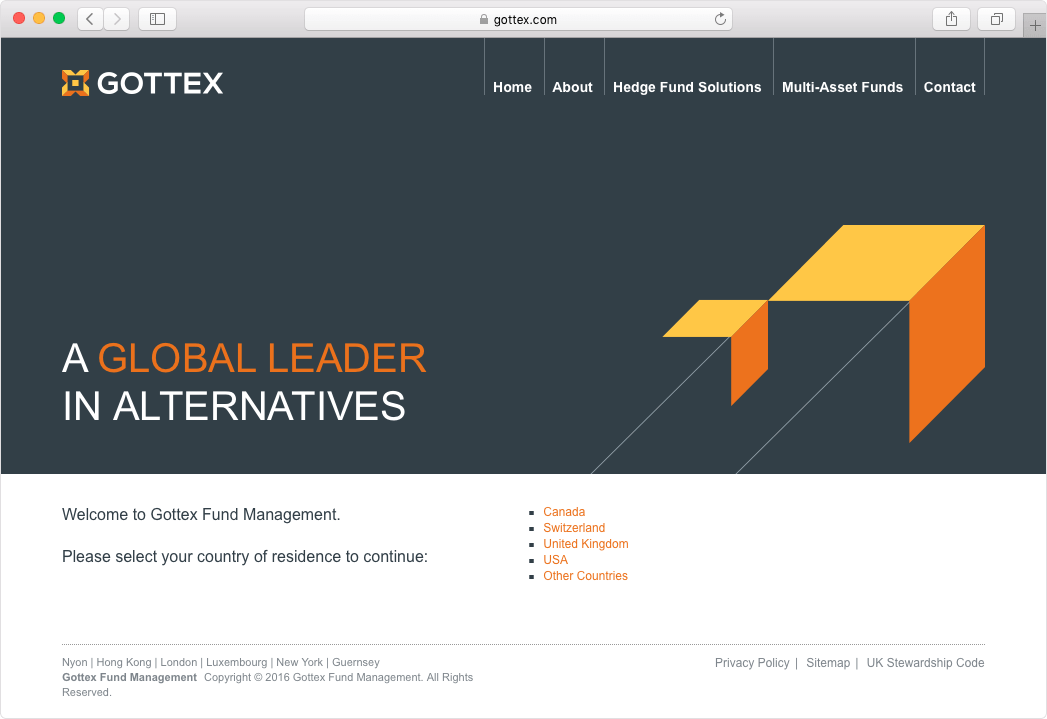Screen dimensions: 1047x719
Task: Choose the USA country link
Action: tap(555, 560)
